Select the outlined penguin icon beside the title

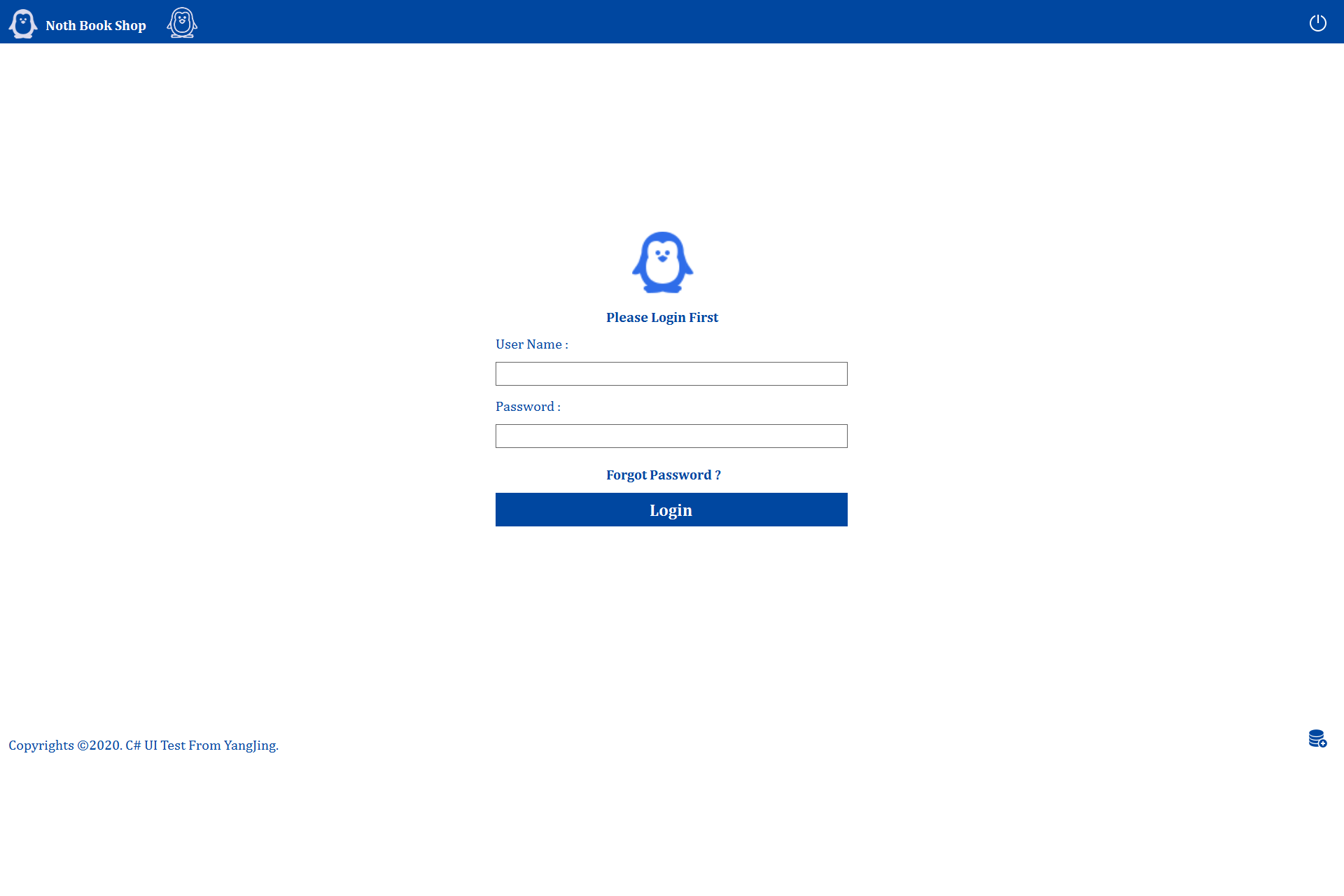point(182,22)
